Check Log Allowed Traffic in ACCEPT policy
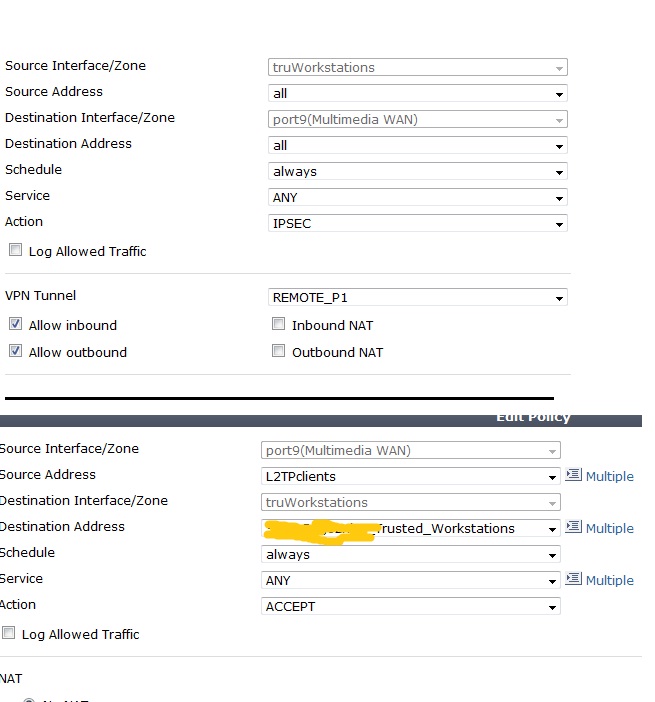This screenshot has width=655, height=702. [x=9, y=633]
